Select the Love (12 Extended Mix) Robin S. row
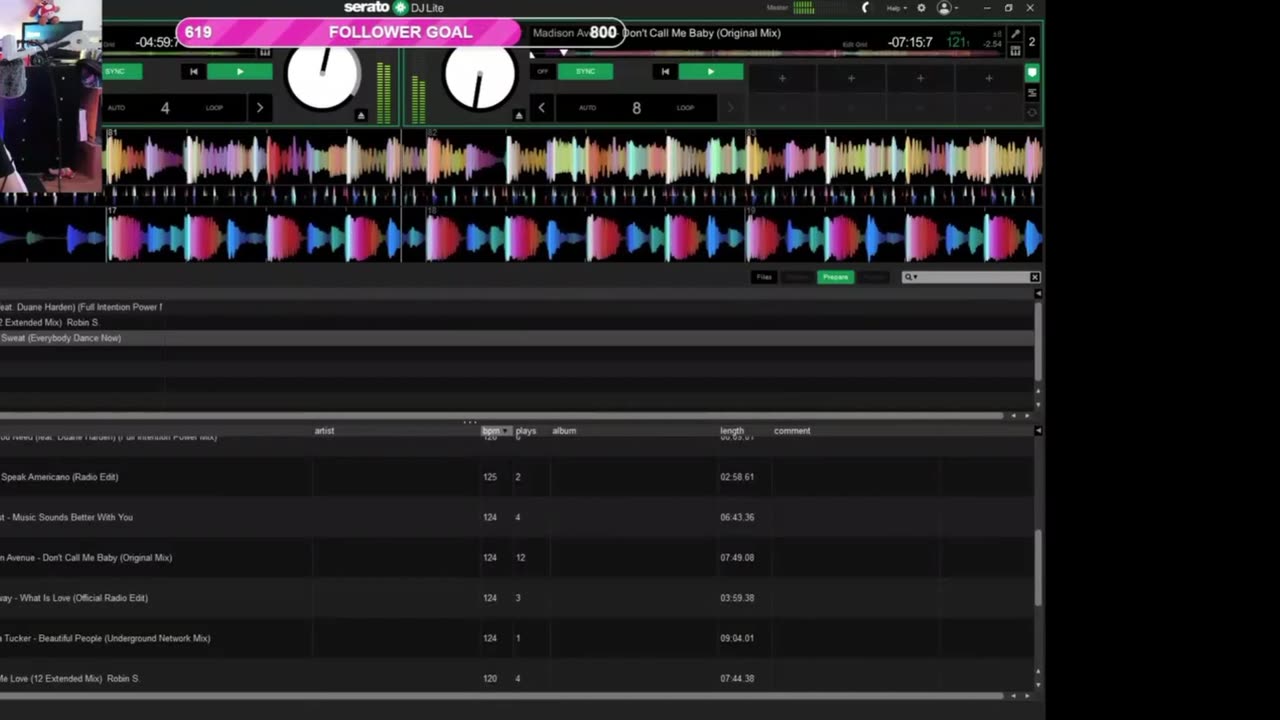Viewport: 1280px width, 720px height. [517, 678]
